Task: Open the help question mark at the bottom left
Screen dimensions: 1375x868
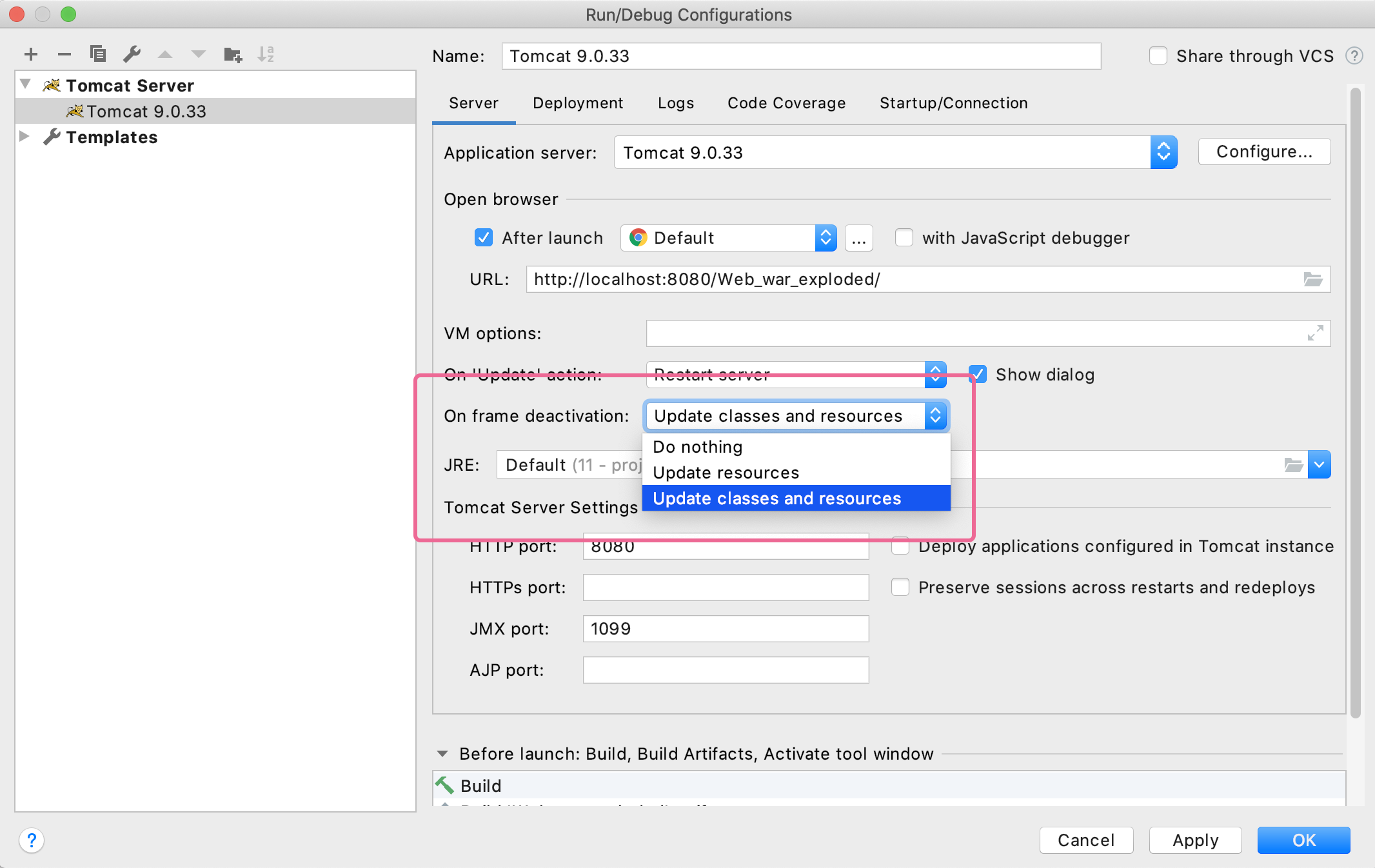Action: (32, 840)
